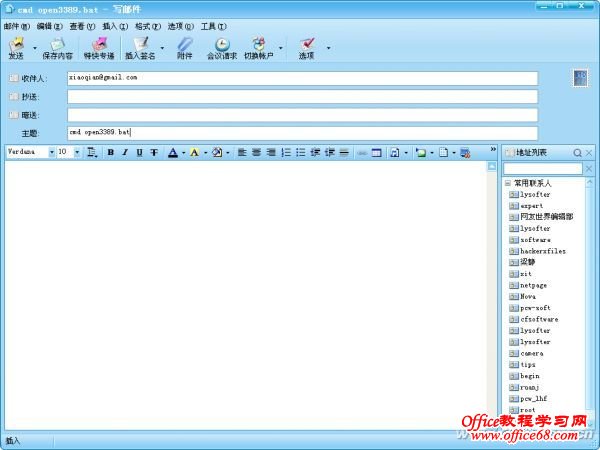
Task: Select contact camera in address list
Action: 526,354
